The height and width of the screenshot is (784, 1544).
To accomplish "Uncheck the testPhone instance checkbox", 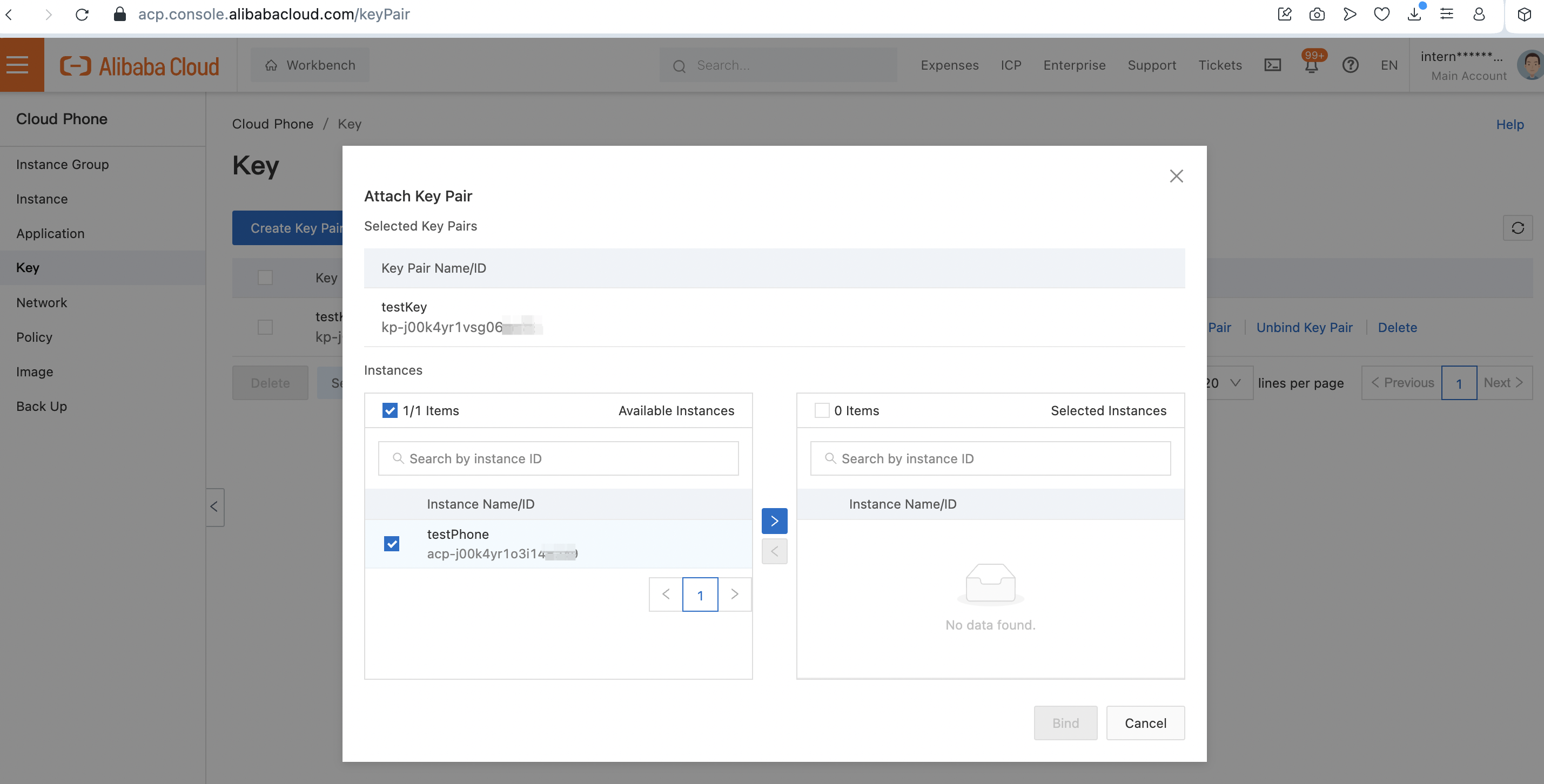I will [x=391, y=543].
